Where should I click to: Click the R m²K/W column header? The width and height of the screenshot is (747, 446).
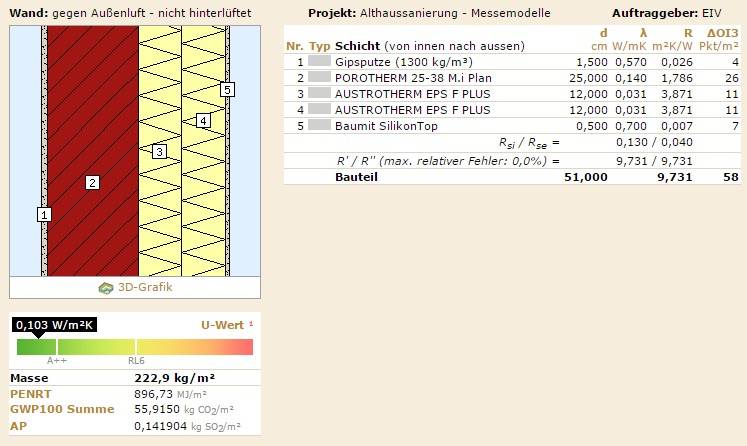[672, 39]
